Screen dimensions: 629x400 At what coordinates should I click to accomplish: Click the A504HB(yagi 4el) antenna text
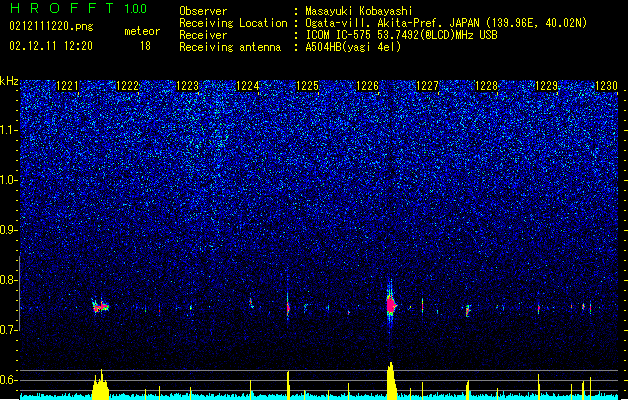coord(353,47)
